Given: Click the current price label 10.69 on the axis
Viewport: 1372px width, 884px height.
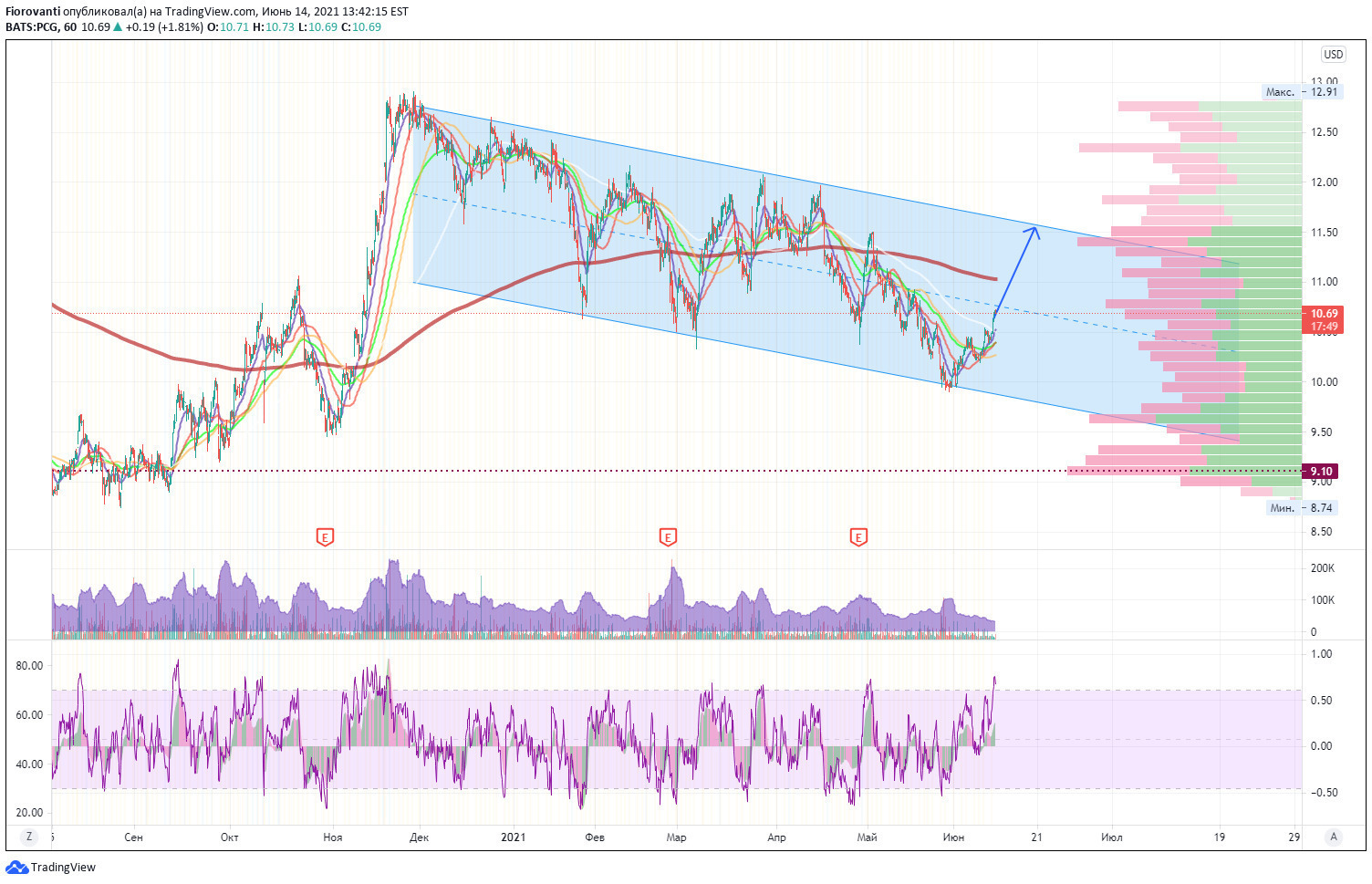Looking at the screenshot, I should click(x=1325, y=314).
